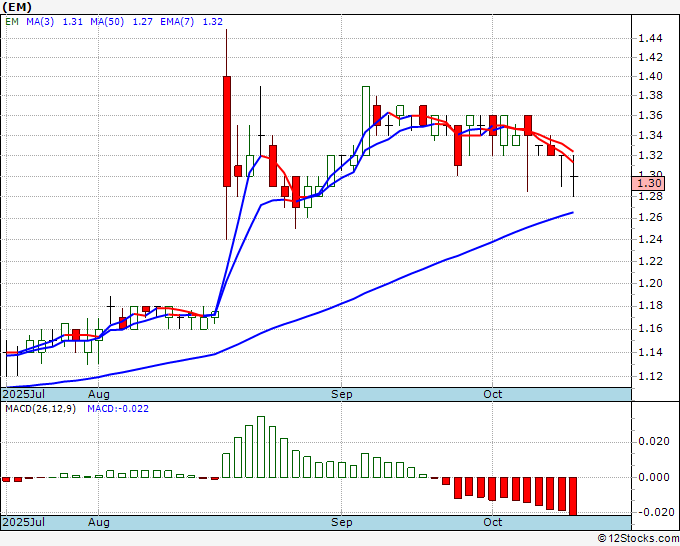Click the MA(3) value 1.31
Image resolution: width=680 pixels, height=546 pixels.
(72, 22)
